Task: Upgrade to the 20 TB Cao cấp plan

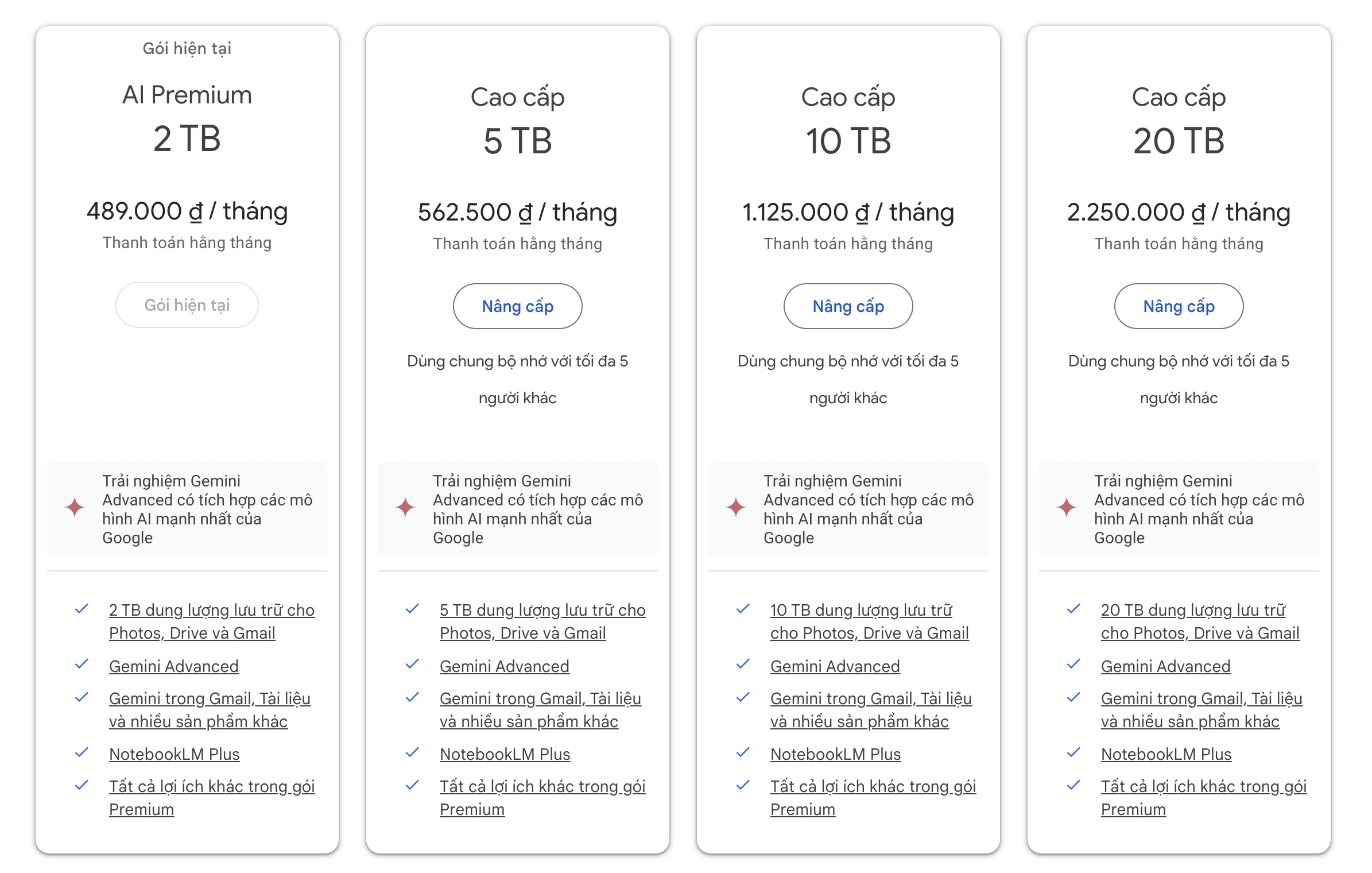Action: coord(1179,306)
